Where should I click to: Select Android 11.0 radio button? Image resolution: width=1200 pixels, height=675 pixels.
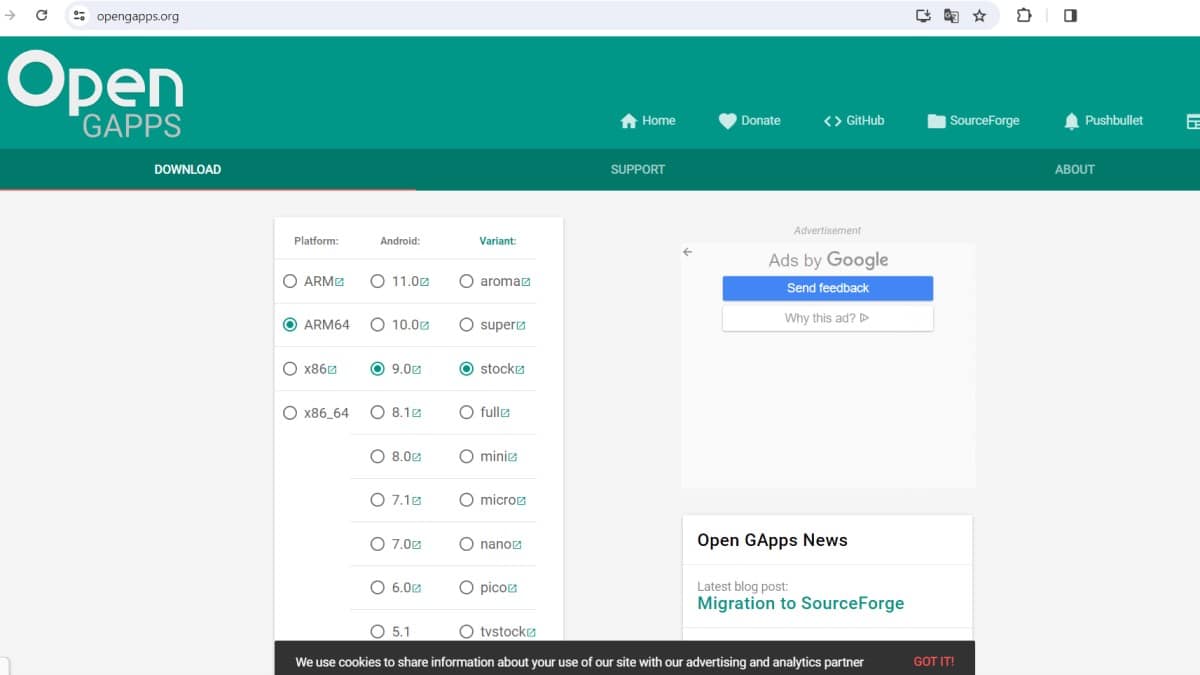tap(377, 282)
